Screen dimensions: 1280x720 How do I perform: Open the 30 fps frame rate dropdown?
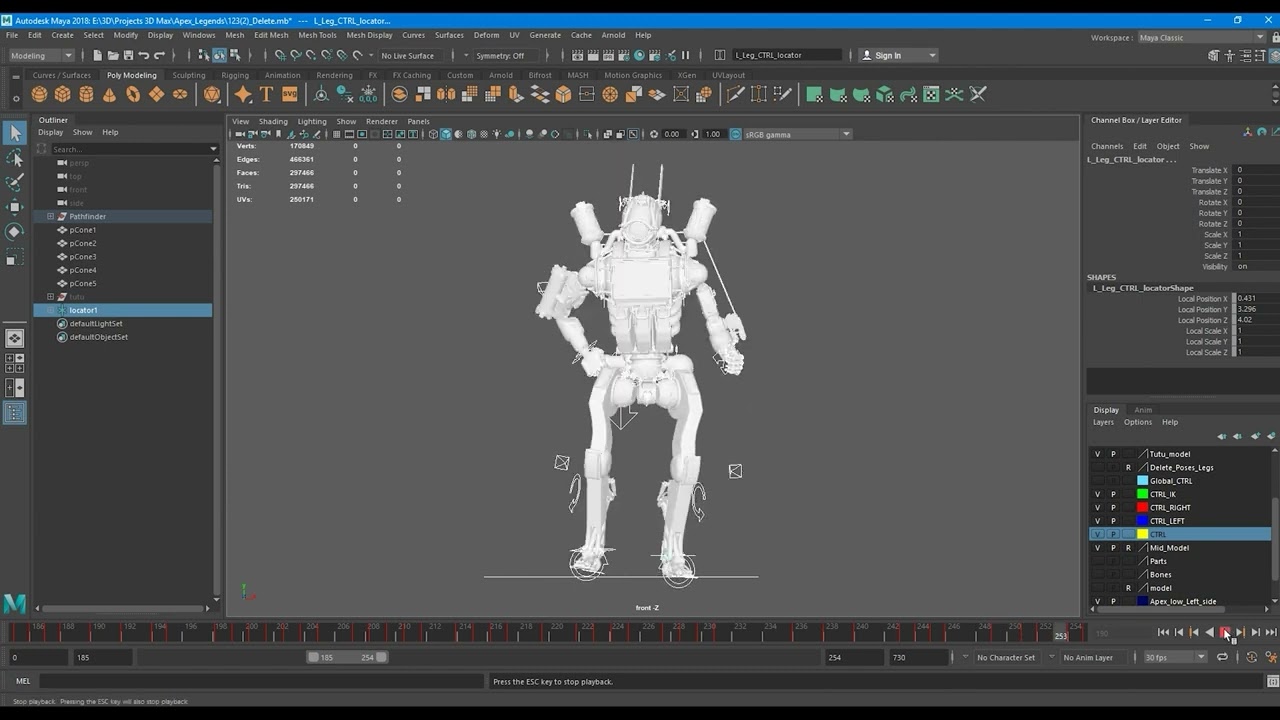pos(1175,657)
